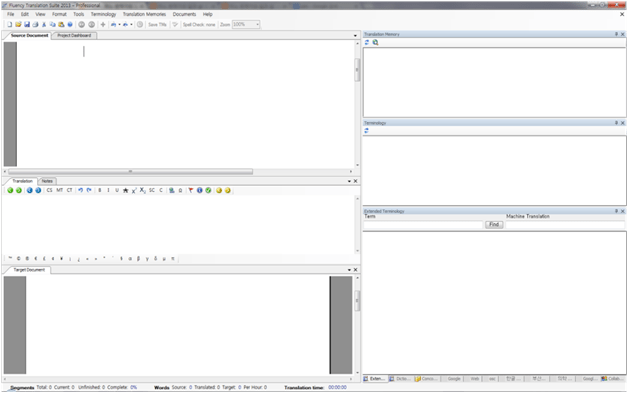Go to previous segment with the green left arrow

pyautogui.click(x=10, y=190)
